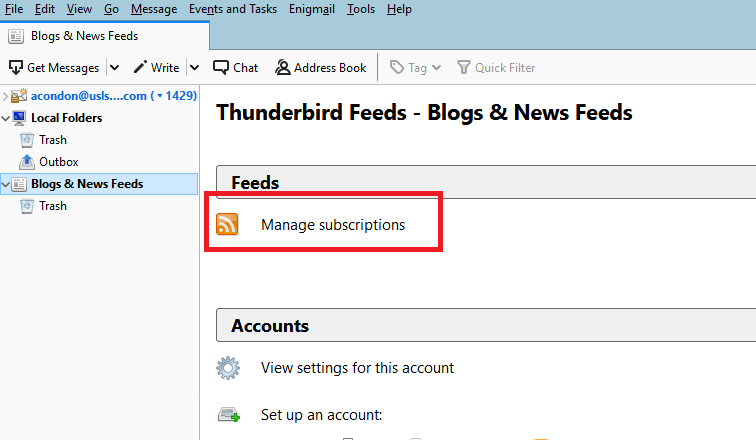Expand the acondon mail account
This screenshot has width=756, height=440.
tap(5, 96)
